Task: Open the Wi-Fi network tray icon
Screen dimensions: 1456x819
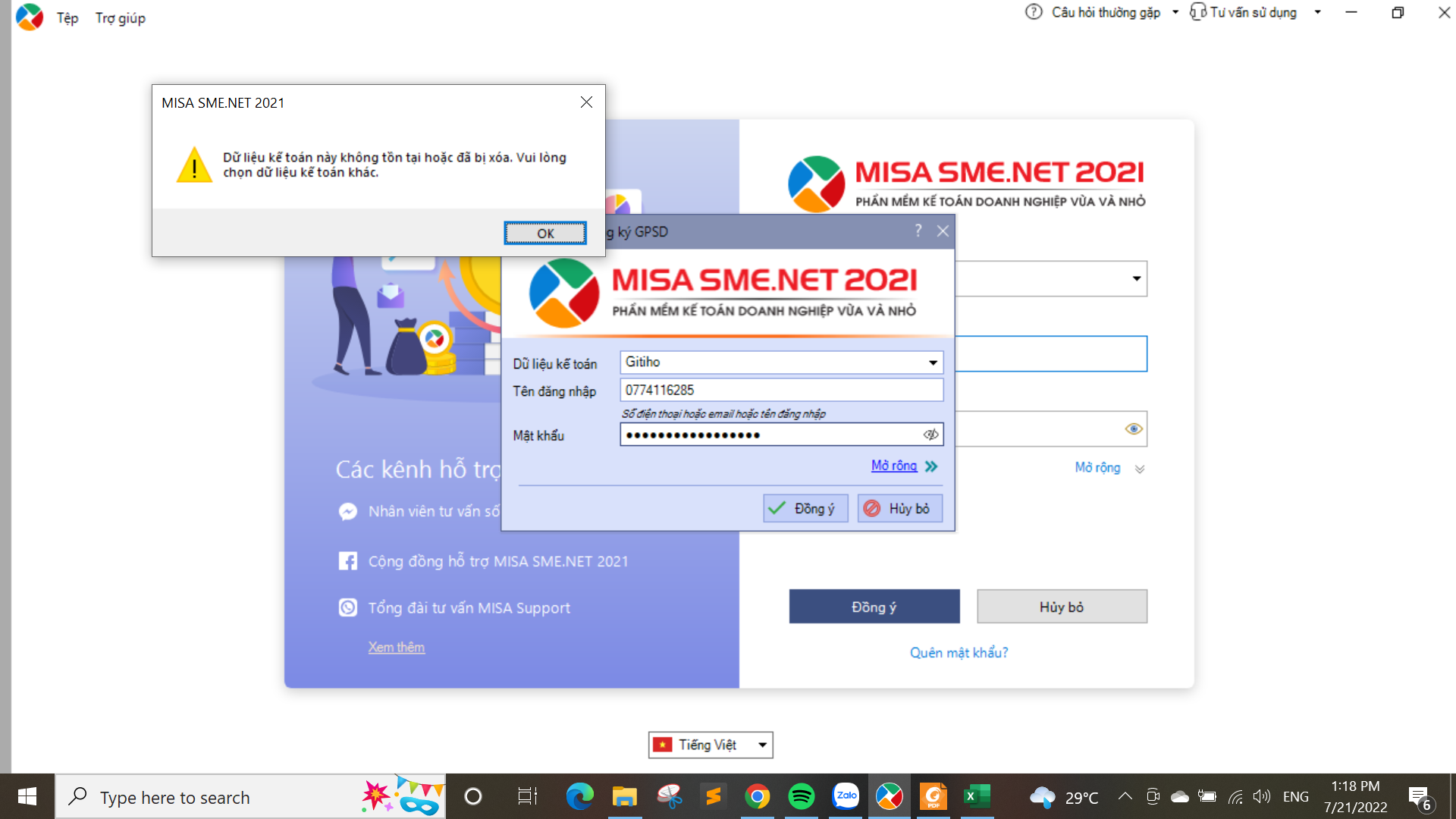Action: [1235, 796]
